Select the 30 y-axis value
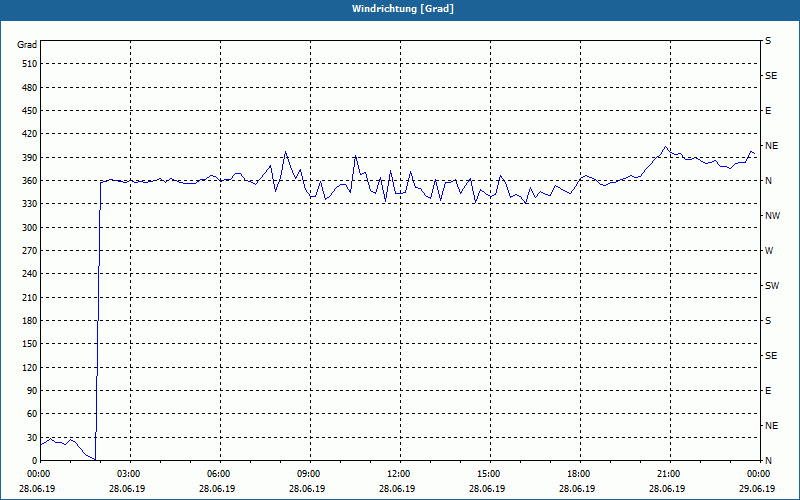Image resolution: width=800 pixels, height=500 pixels. (32, 437)
